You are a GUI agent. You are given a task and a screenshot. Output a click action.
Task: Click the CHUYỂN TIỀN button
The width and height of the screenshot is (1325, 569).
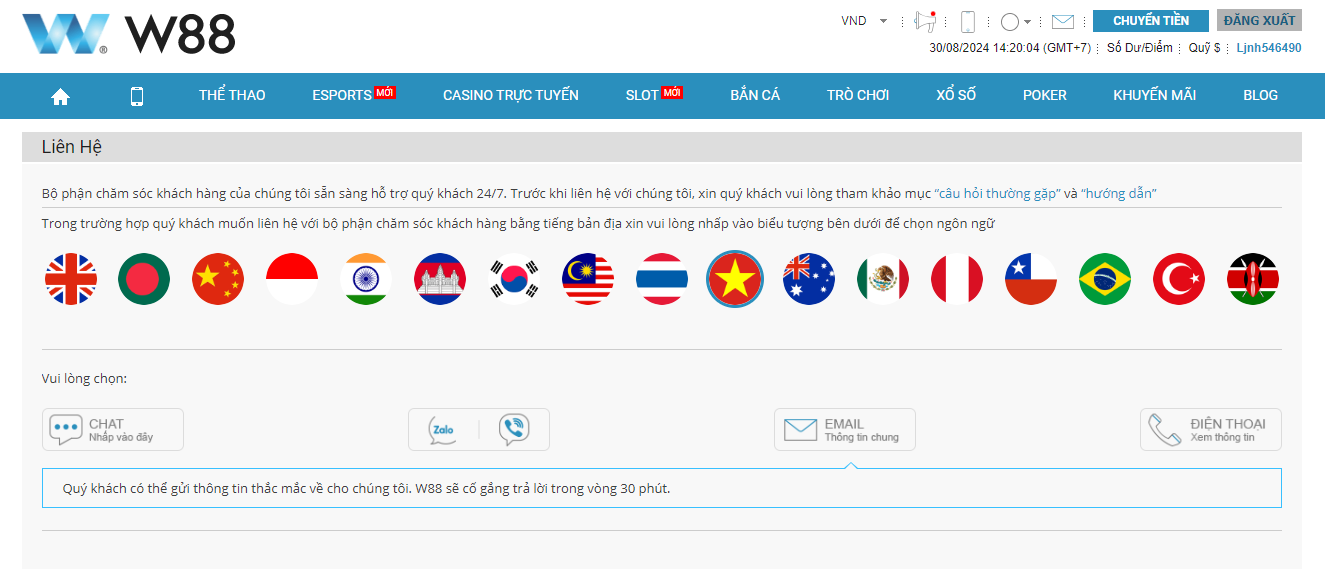tap(1151, 21)
